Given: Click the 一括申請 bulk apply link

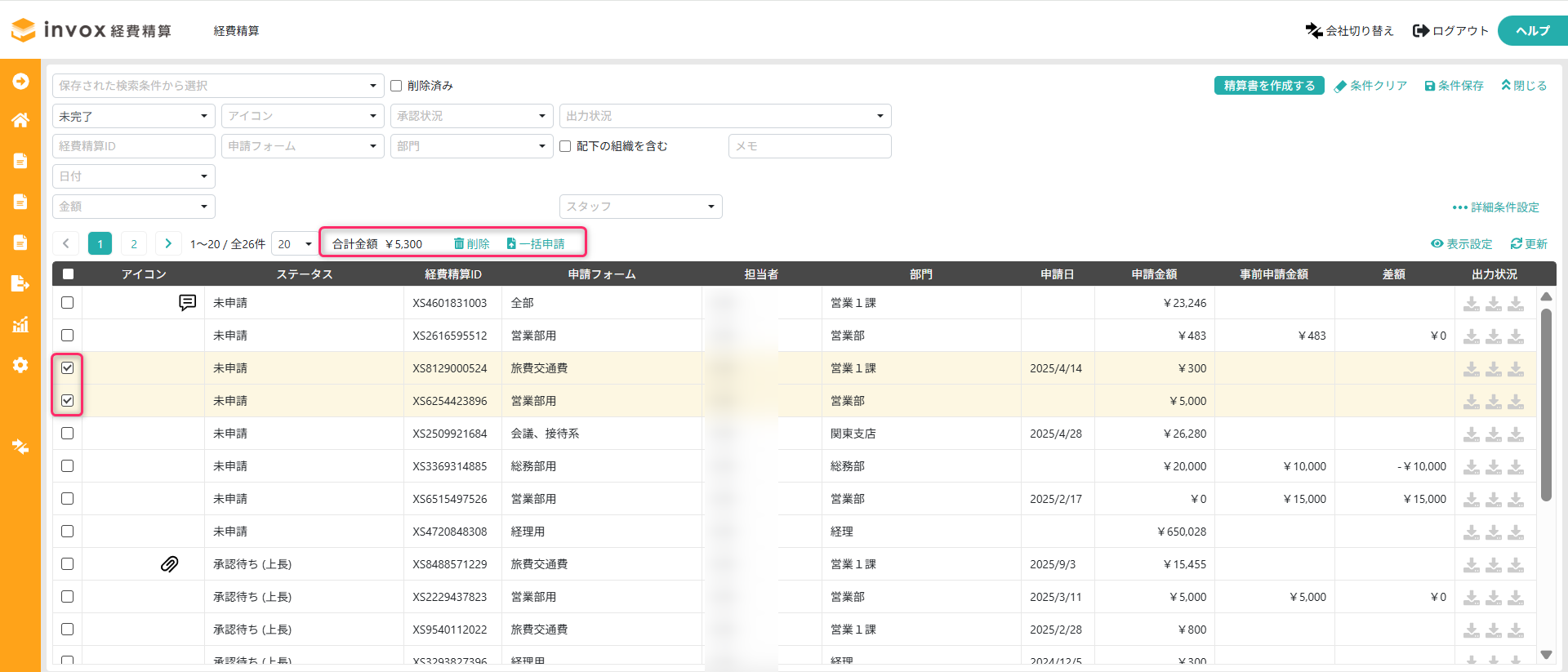Looking at the screenshot, I should tap(536, 243).
